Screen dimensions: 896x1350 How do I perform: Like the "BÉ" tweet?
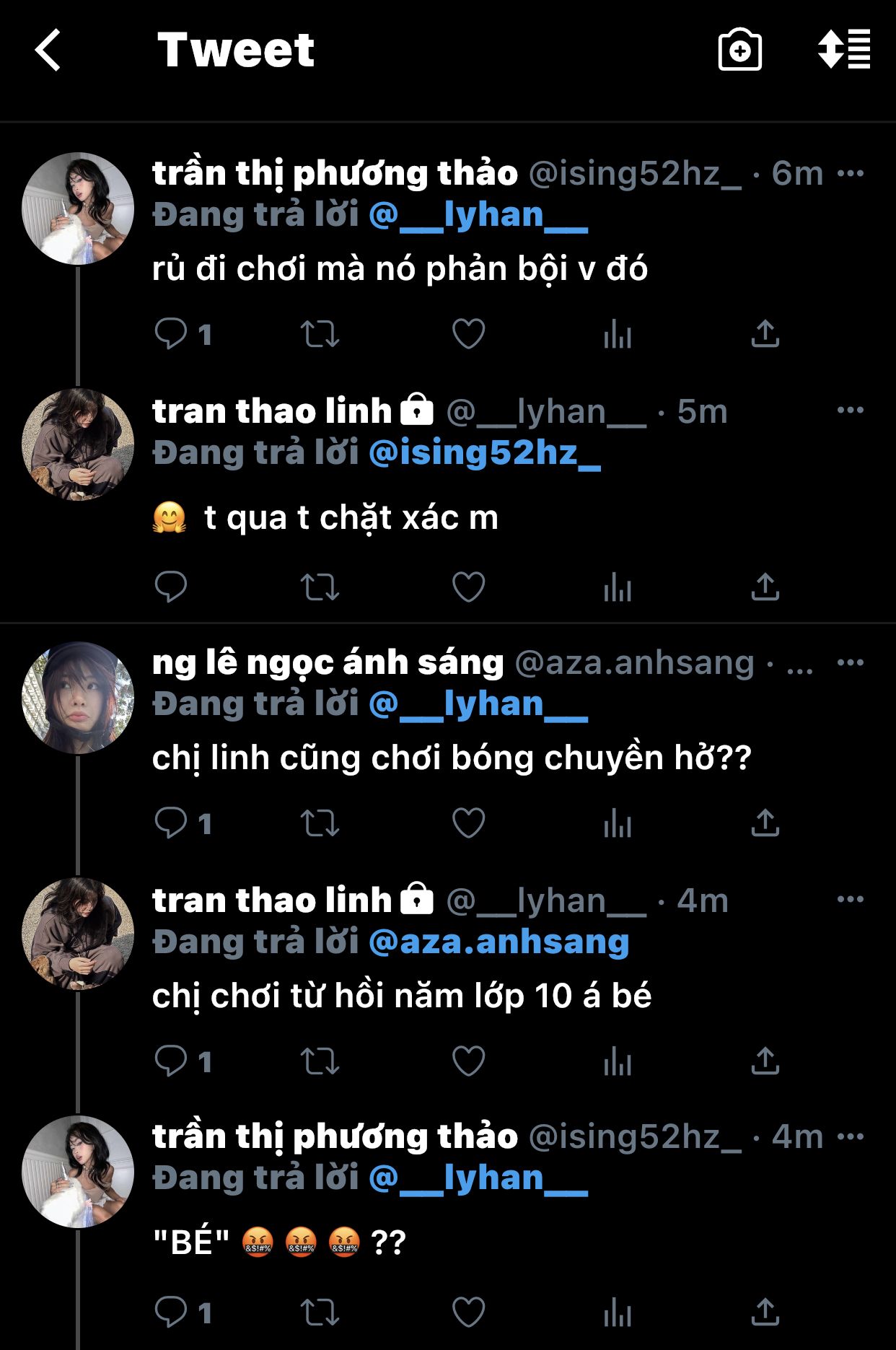click(x=468, y=1312)
